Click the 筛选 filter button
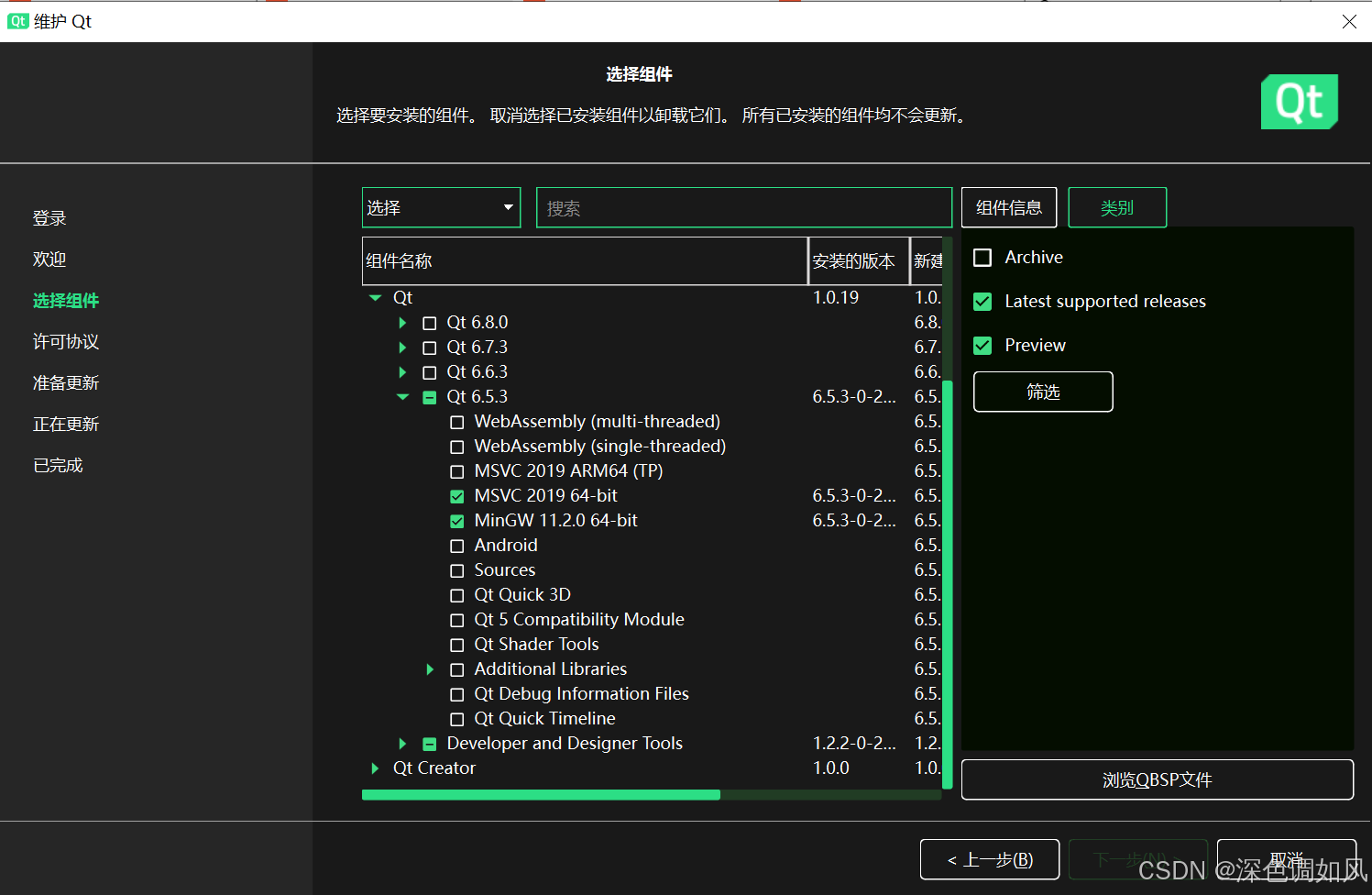The height and width of the screenshot is (895, 1372). (1043, 392)
